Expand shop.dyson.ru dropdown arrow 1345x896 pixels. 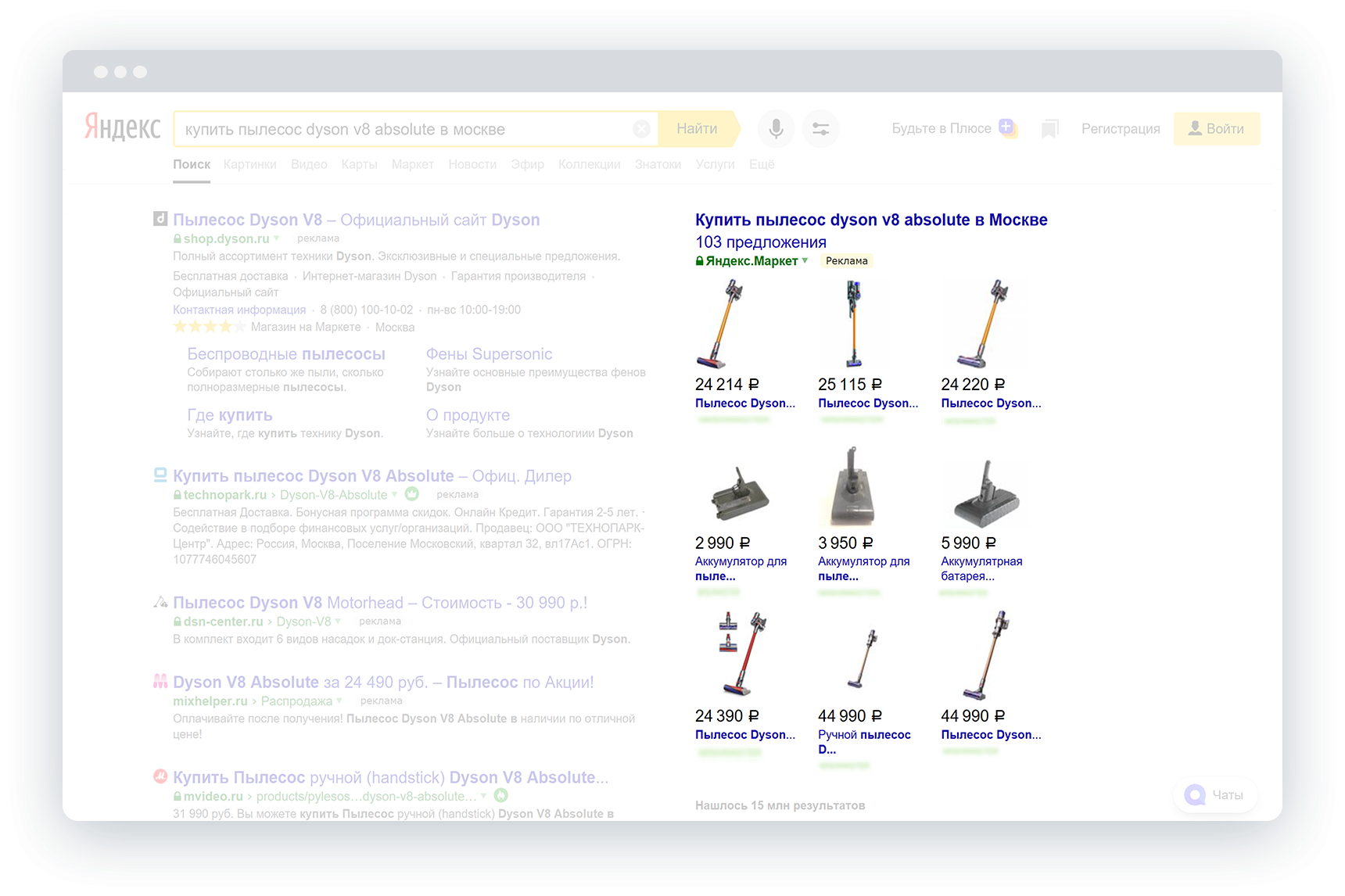coord(276,238)
